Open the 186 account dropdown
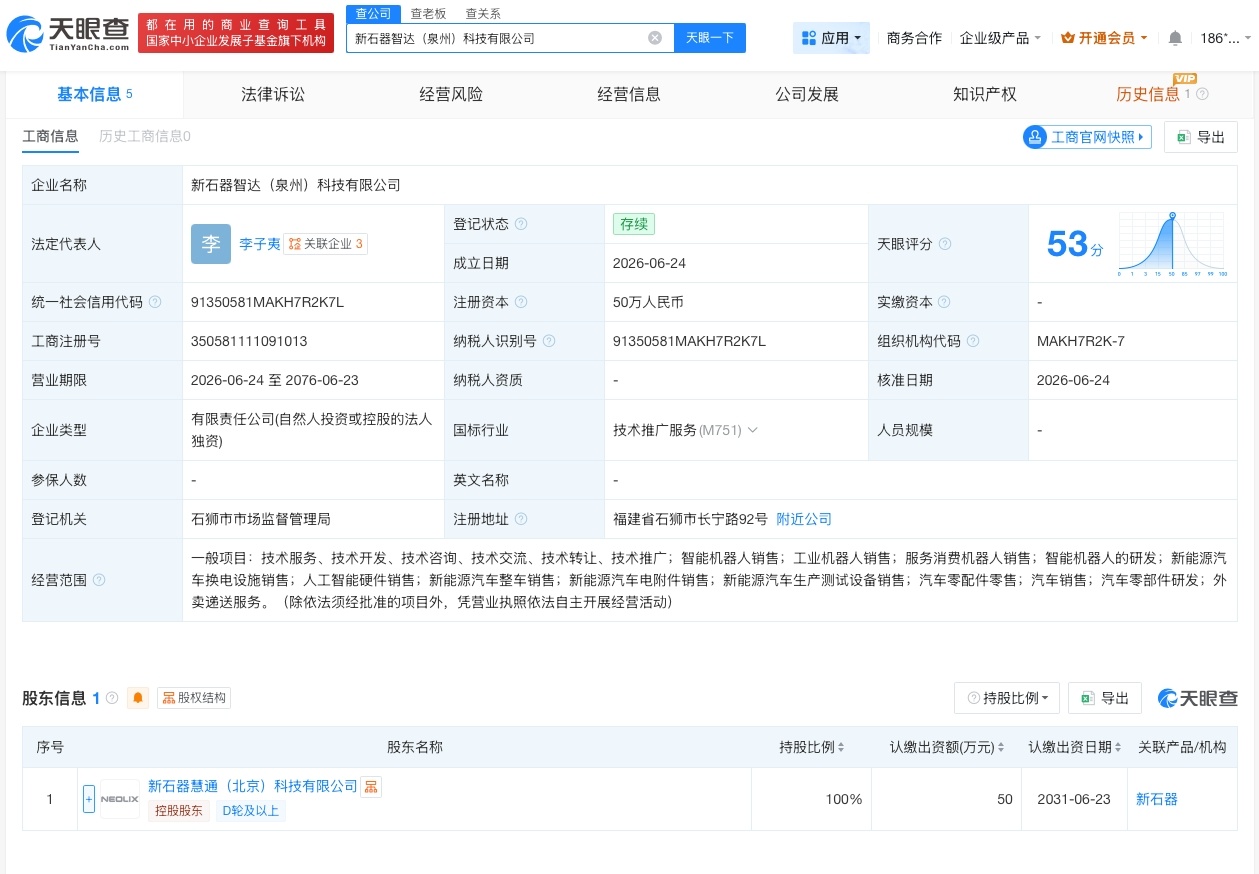The image size is (1259, 874). [1225, 38]
